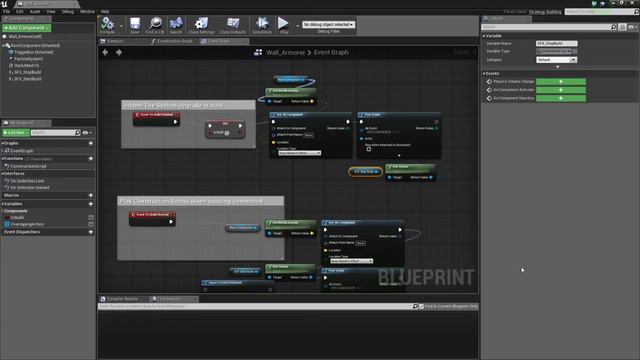This screenshot has width=640, height=360.
Task: Click the graduation cap tutorial icon
Action: [x=603, y=3]
